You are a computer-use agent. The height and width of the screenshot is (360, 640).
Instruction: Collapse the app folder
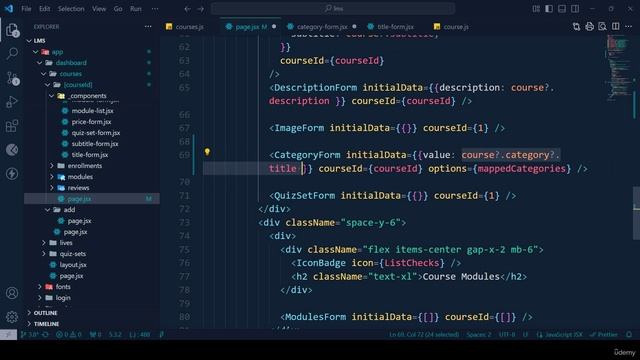pos(36,52)
